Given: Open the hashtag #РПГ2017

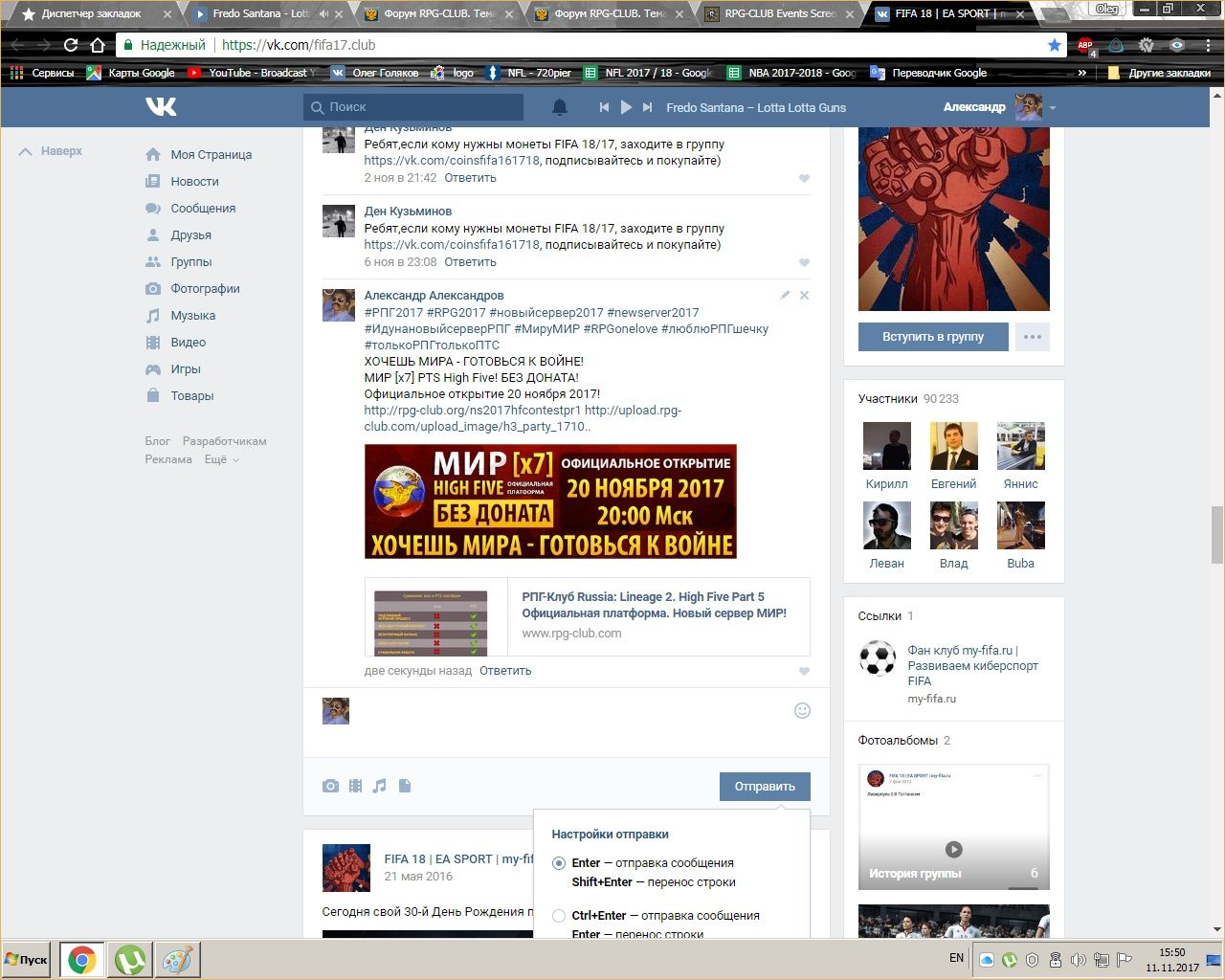Looking at the screenshot, I should click(x=393, y=312).
